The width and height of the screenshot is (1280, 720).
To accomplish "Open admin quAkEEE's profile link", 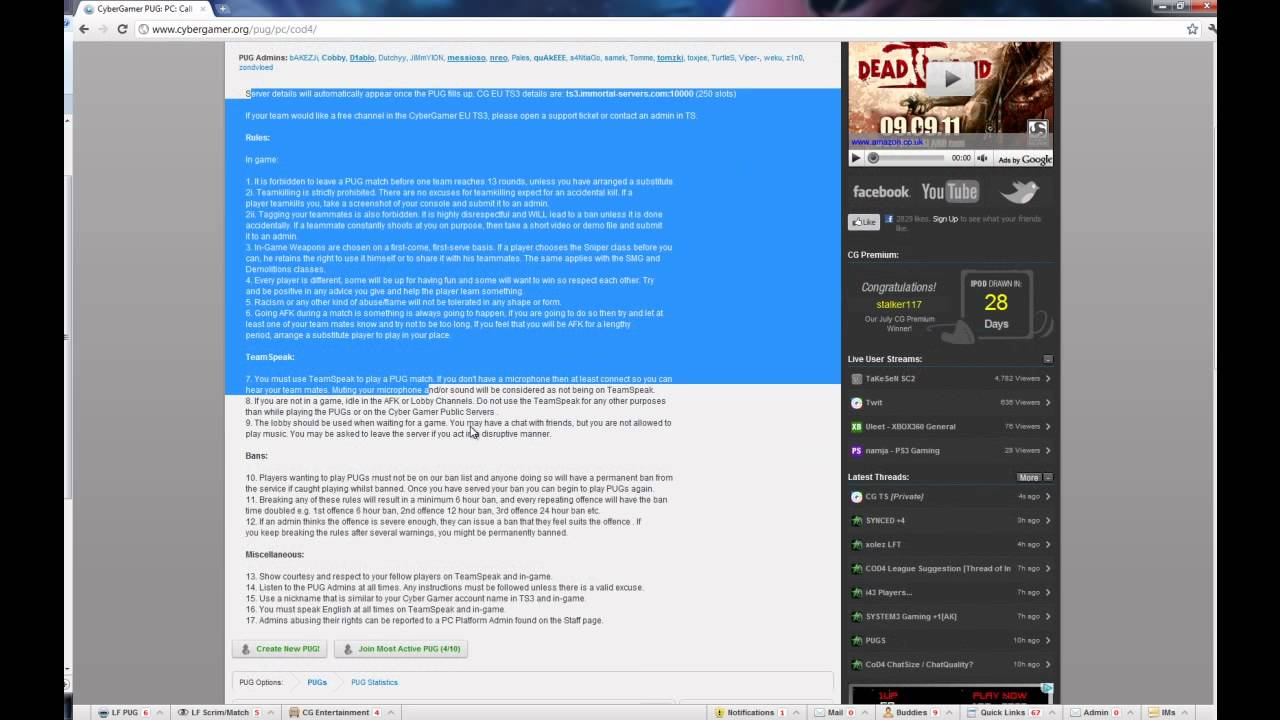I will (549, 58).
